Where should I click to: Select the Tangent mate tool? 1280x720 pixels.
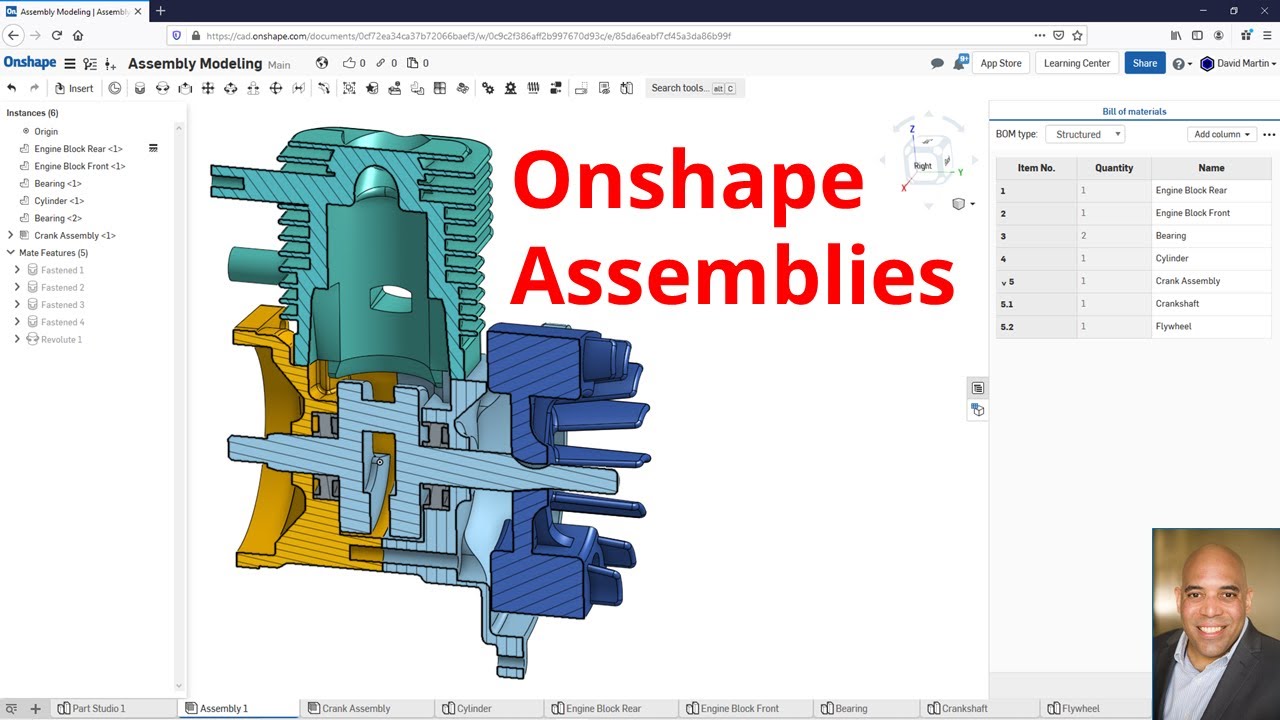(324, 88)
